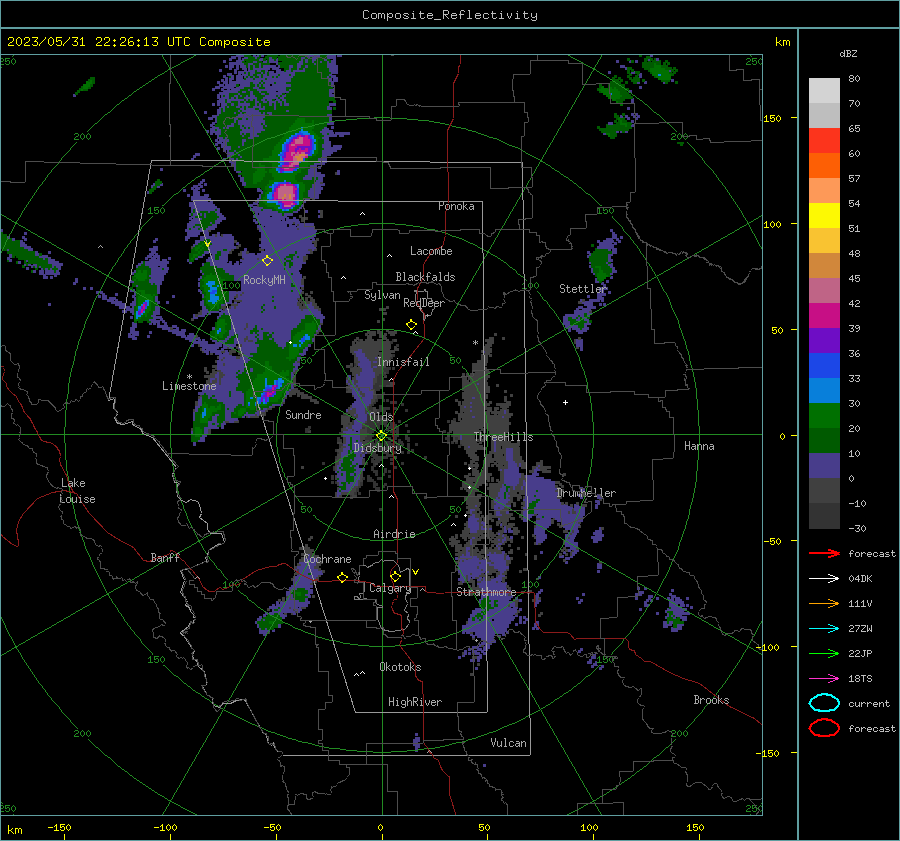Click yellow diamond marker below Cochrane

pyautogui.click(x=343, y=577)
